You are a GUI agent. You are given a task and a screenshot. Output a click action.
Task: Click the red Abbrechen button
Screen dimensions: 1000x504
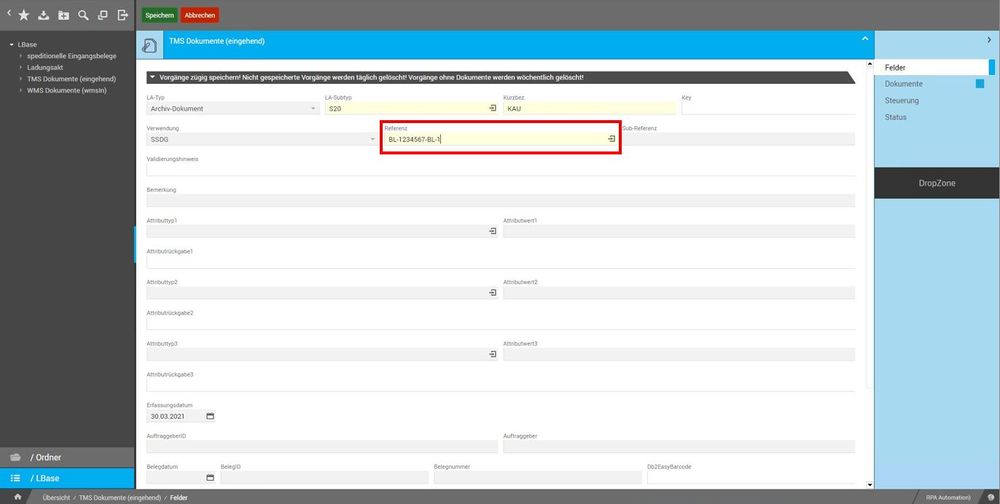coord(200,15)
